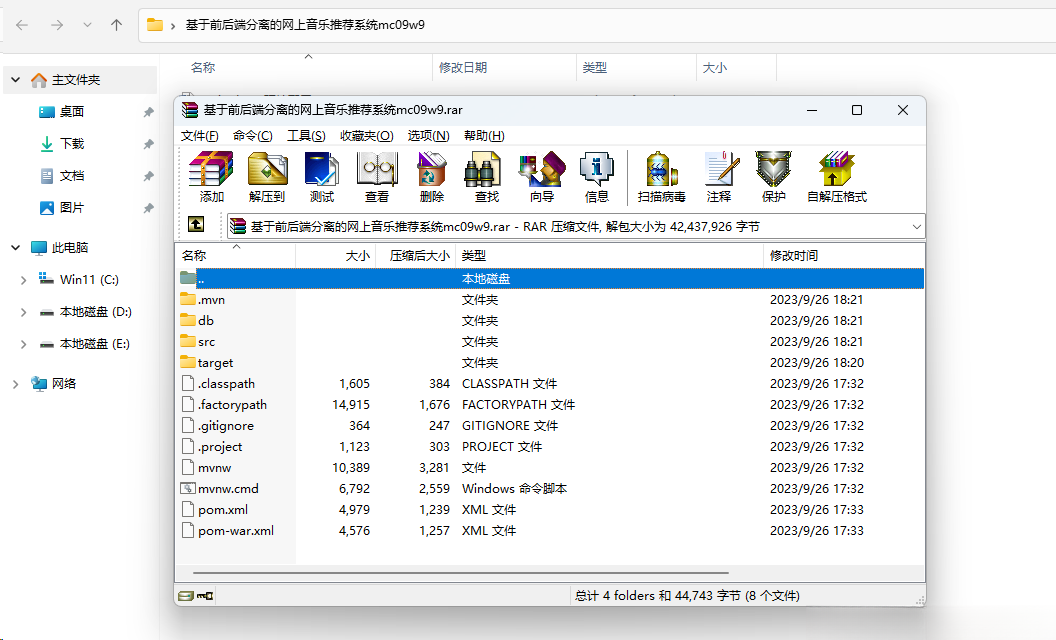Viewport: 1056px width, 640px height.
Task: Open the 选项(N) menu
Action: (x=428, y=136)
